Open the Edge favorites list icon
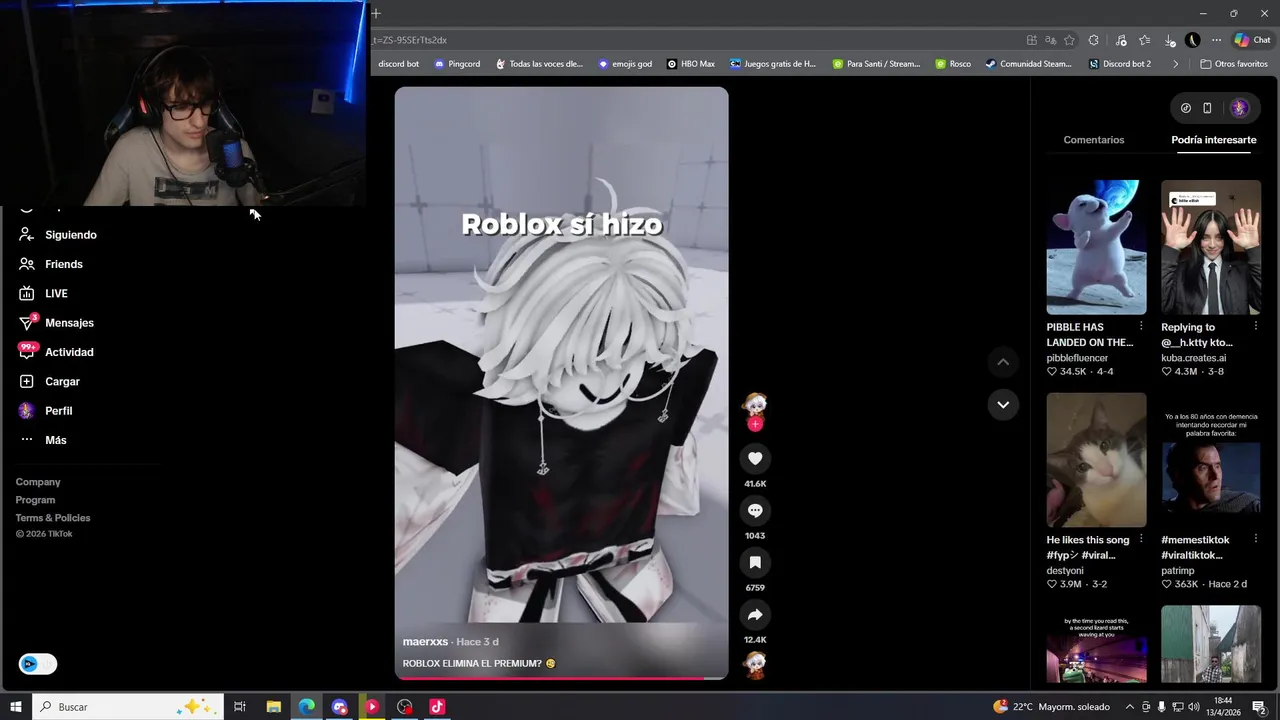Viewport: 1280px width, 720px height. [1144, 40]
